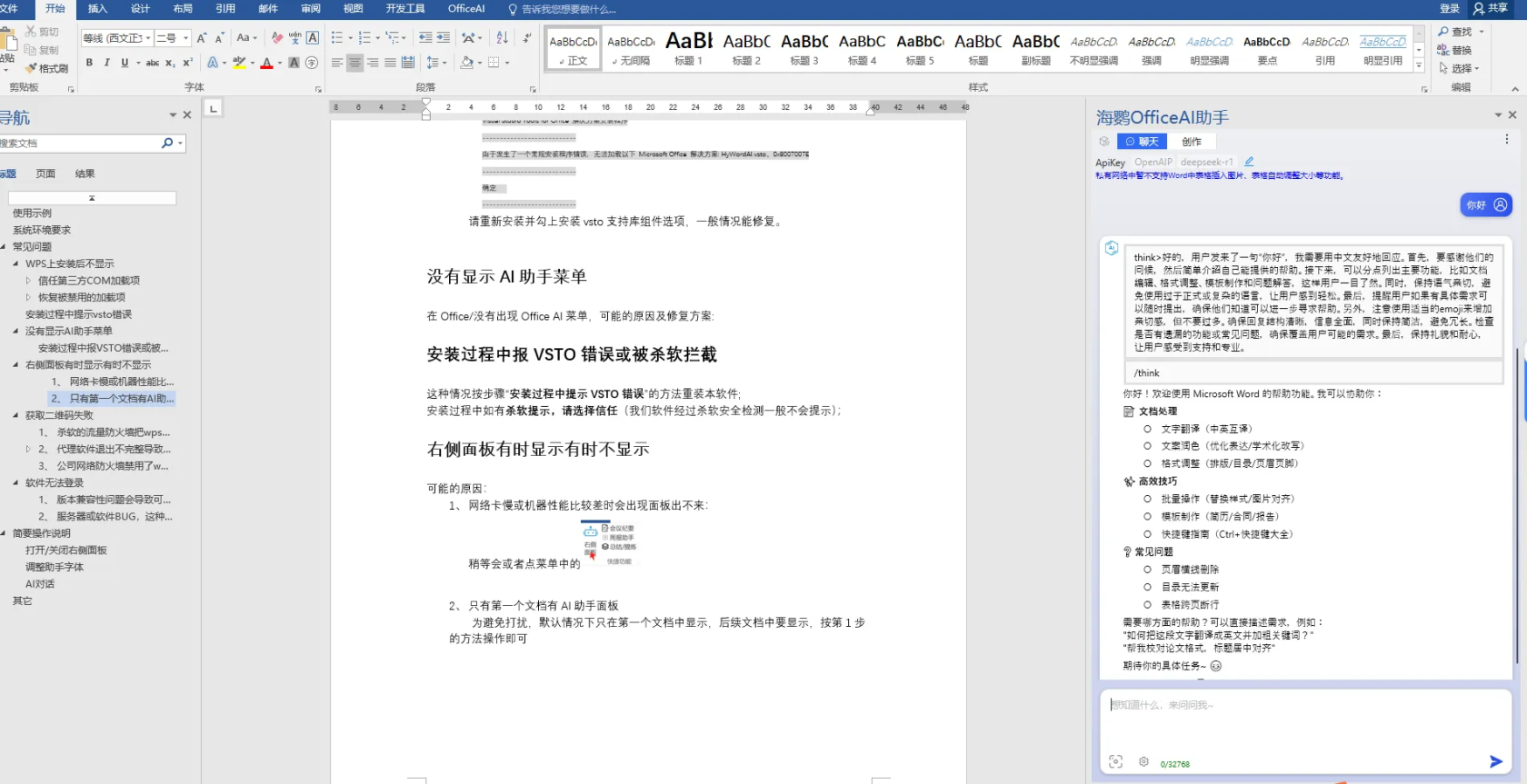This screenshot has width=1527, height=784.
Task: Increase paragraph indent
Action: [444, 38]
